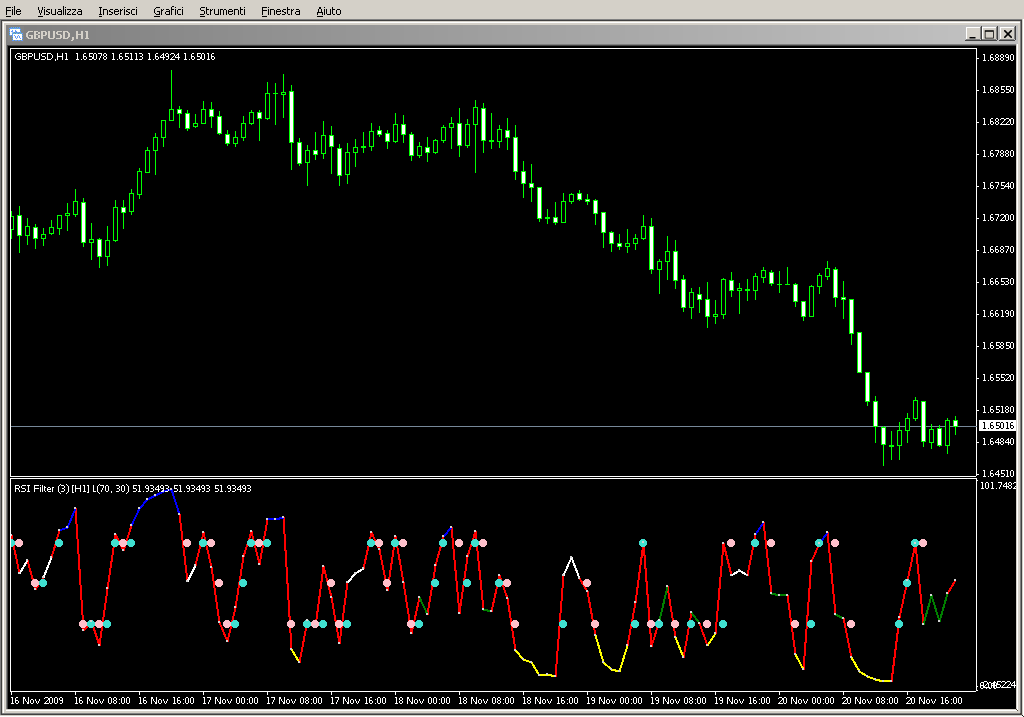The height and width of the screenshot is (717, 1024).
Task: Click the GBPUSD,H1 window title text
Action: pos(57,35)
